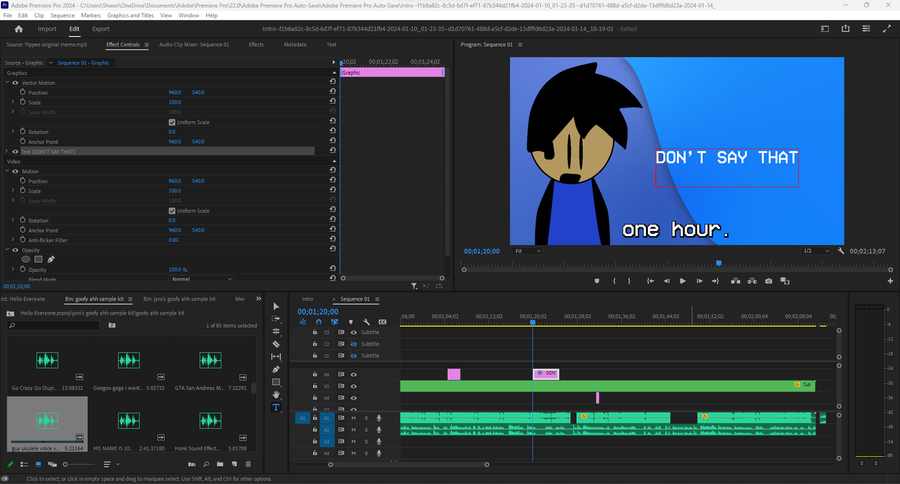
Task: Open playback resolution 1/2 dropdown
Action: 816,251
